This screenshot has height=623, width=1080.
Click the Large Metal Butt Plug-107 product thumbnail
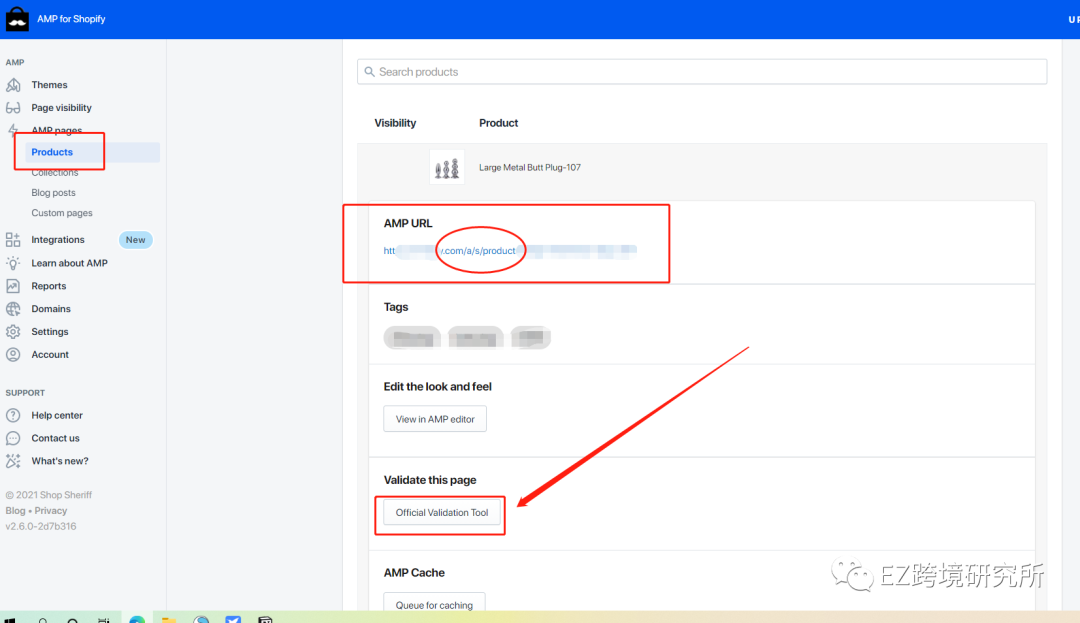coord(447,167)
